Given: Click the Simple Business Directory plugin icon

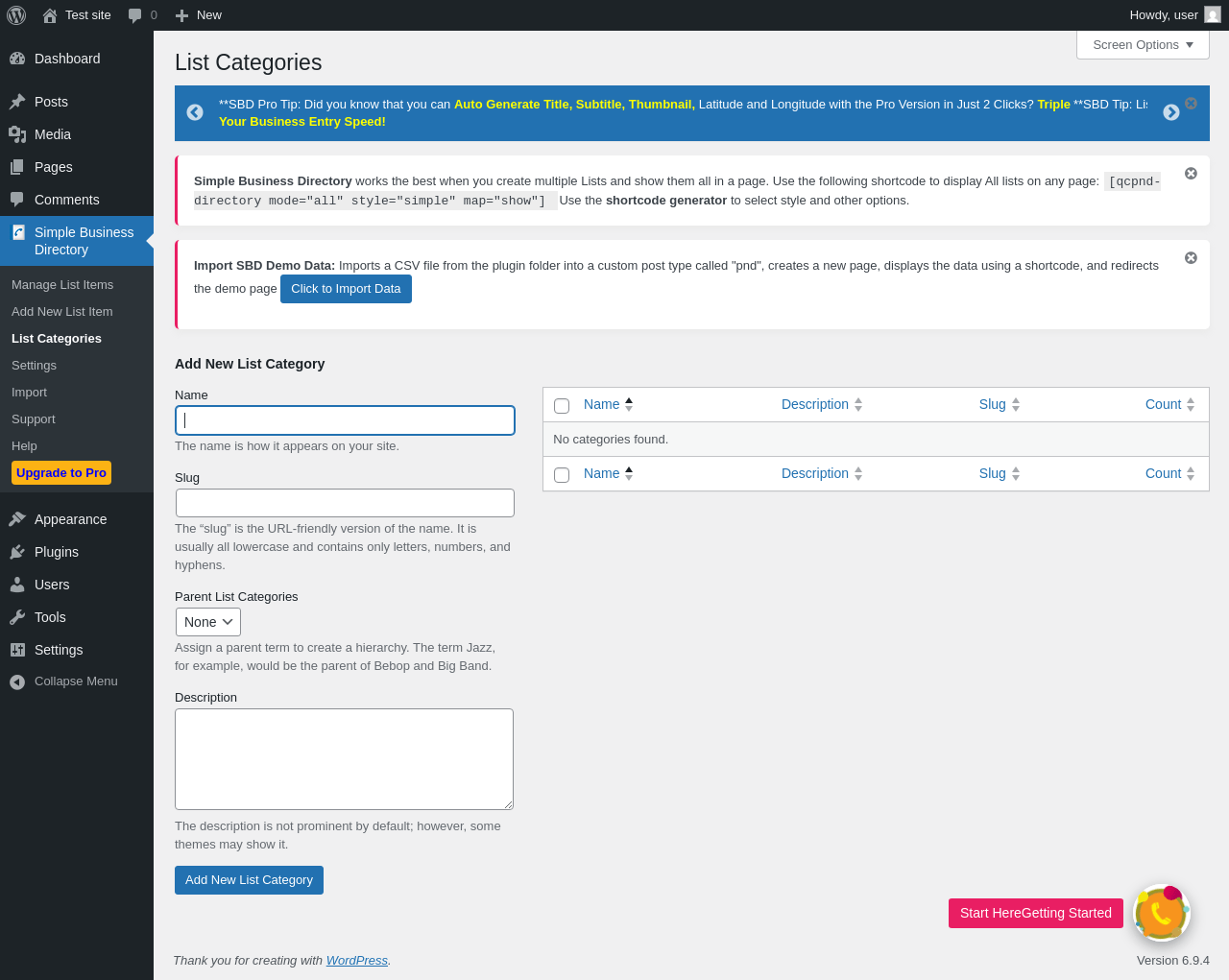Looking at the screenshot, I should point(18,232).
